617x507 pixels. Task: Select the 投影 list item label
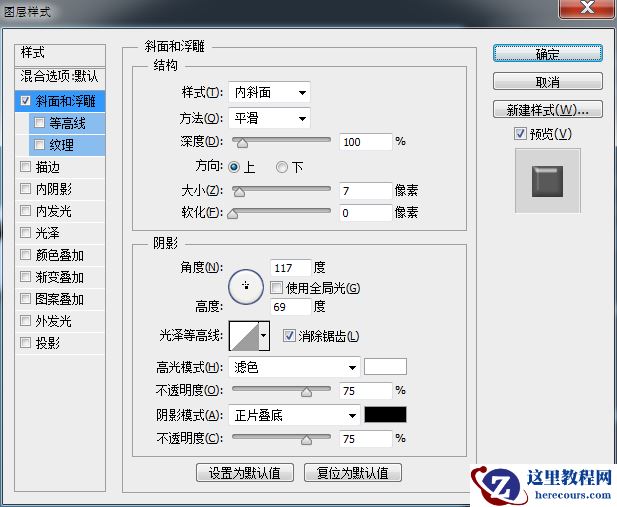48,343
